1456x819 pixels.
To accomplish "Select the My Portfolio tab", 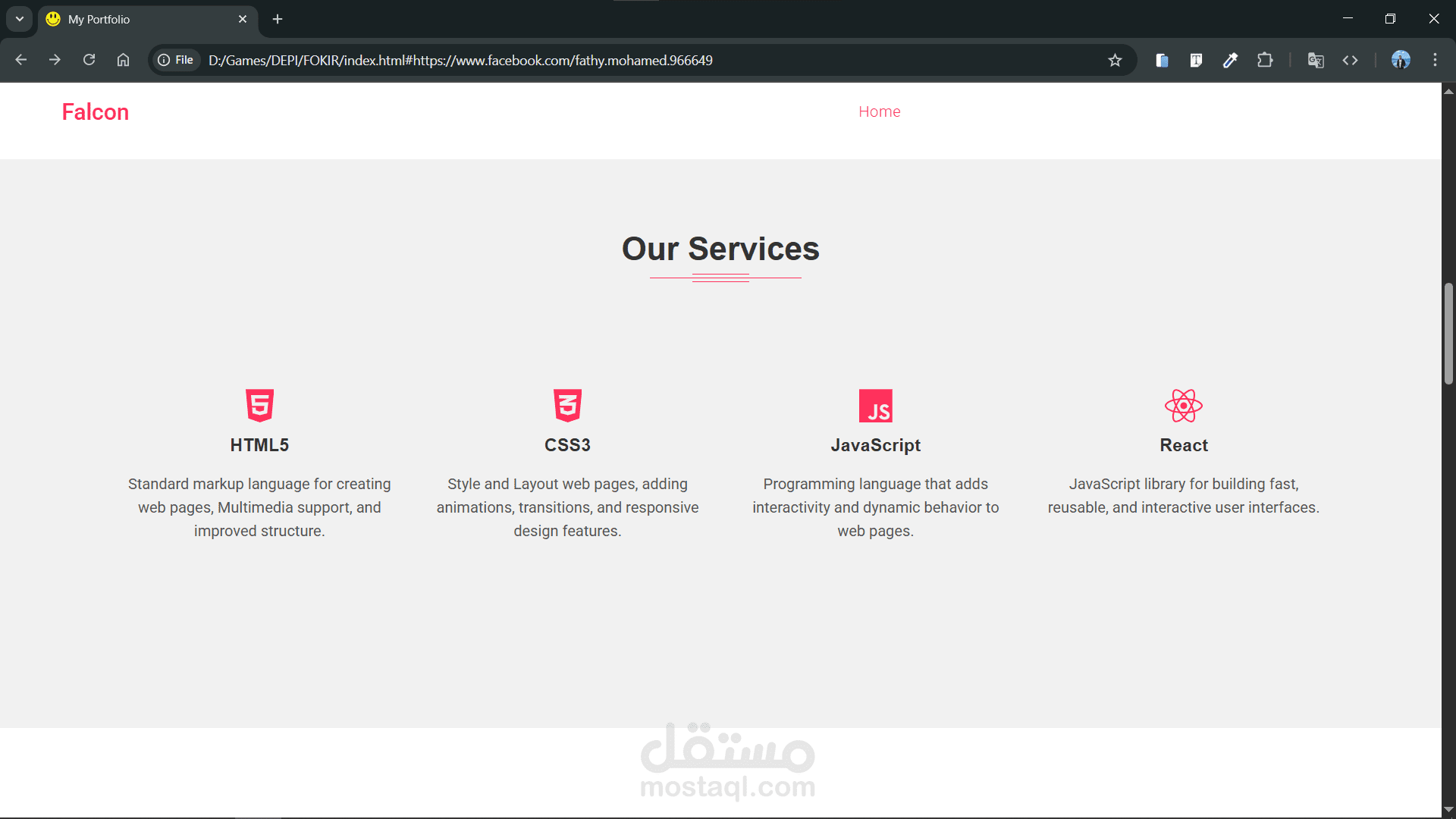I will pyautogui.click(x=148, y=19).
